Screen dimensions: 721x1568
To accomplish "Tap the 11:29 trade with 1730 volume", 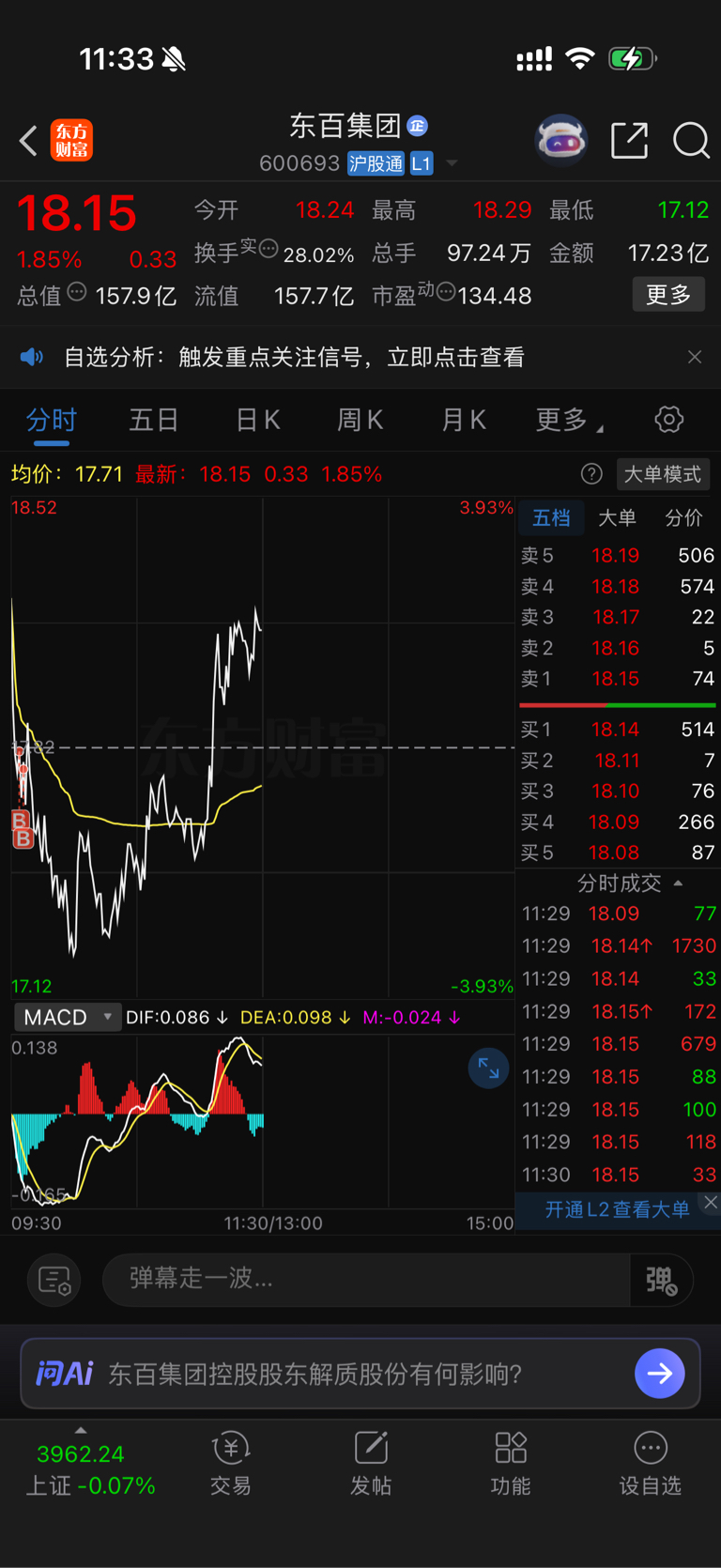I will [618, 945].
